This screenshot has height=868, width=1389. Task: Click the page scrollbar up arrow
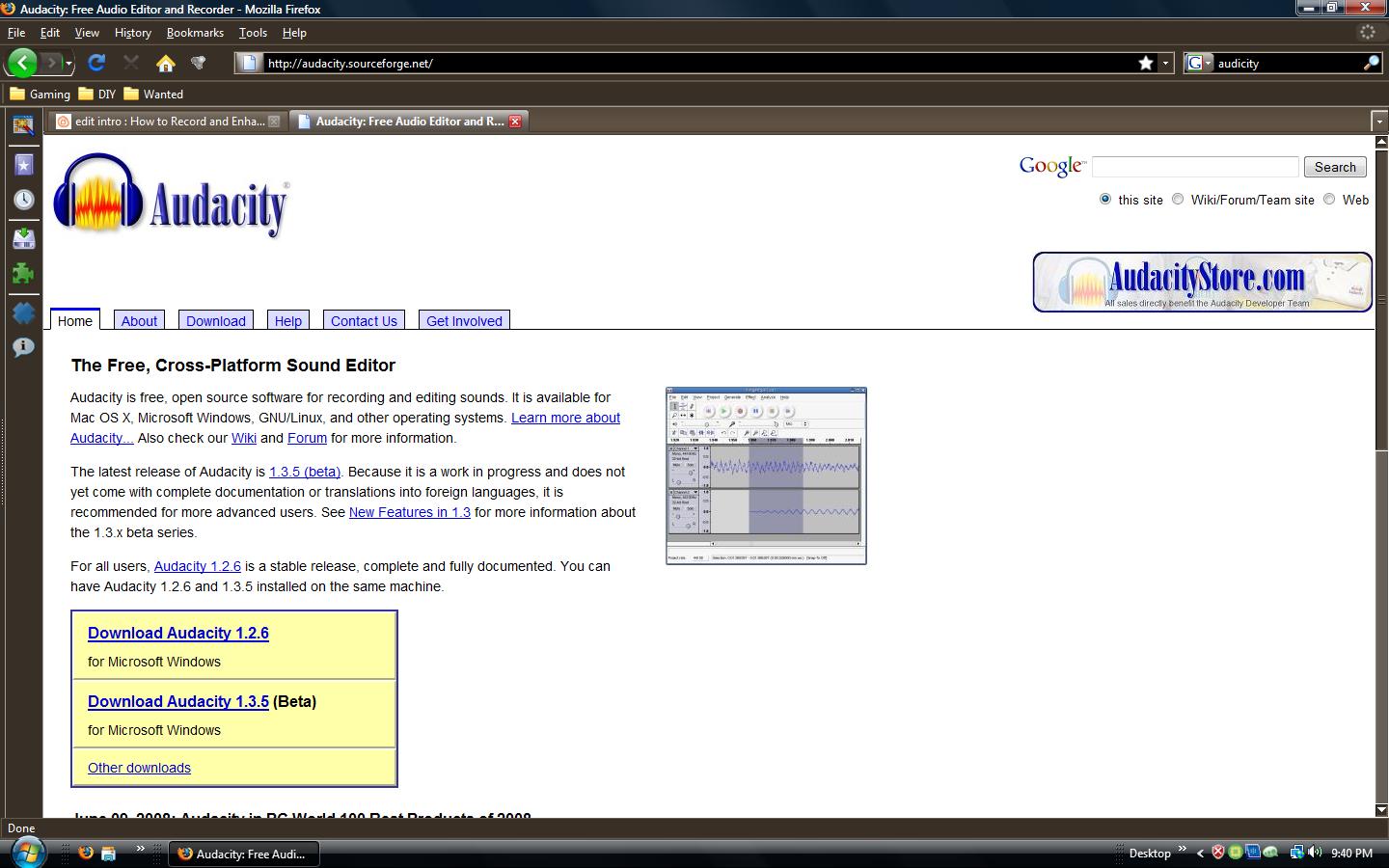pyautogui.click(x=1381, y=143)
